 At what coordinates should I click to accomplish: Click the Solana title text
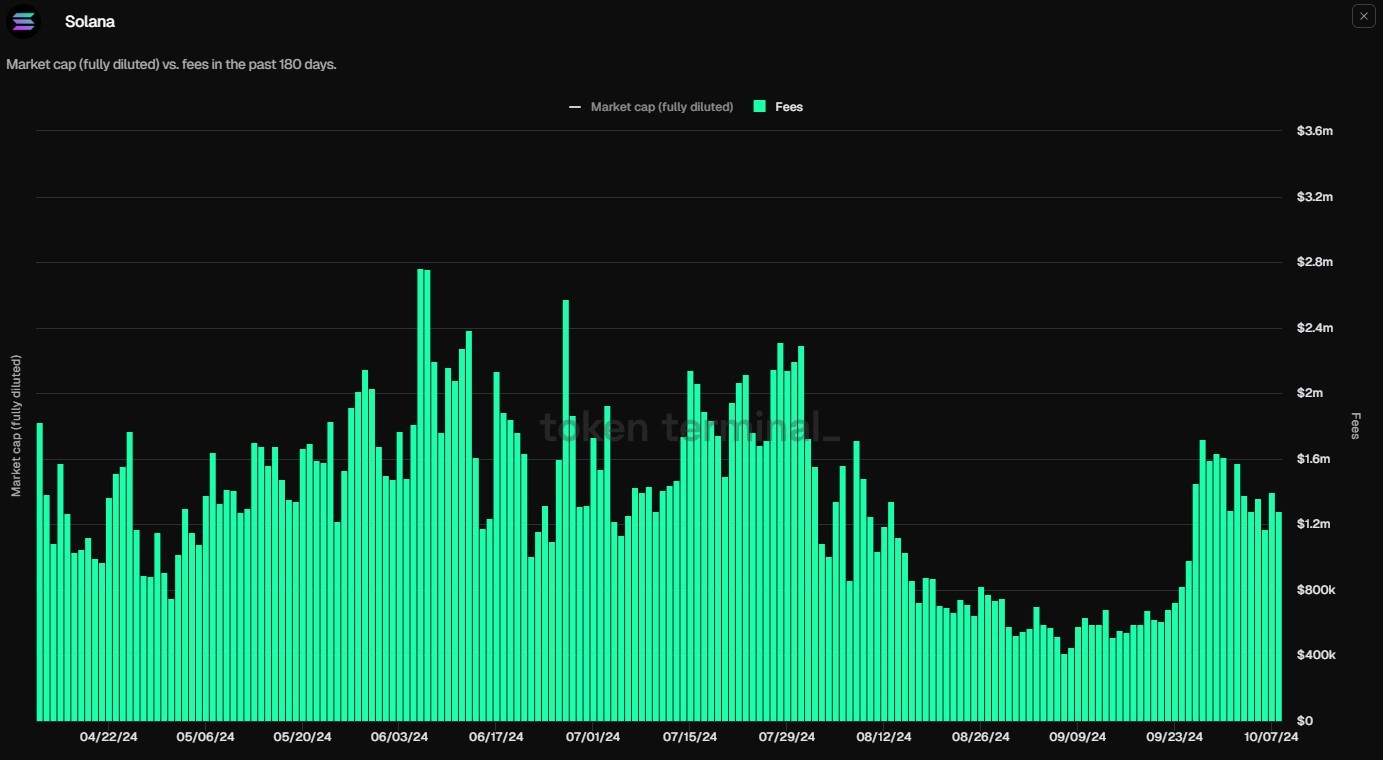click(x=89, y=21)
